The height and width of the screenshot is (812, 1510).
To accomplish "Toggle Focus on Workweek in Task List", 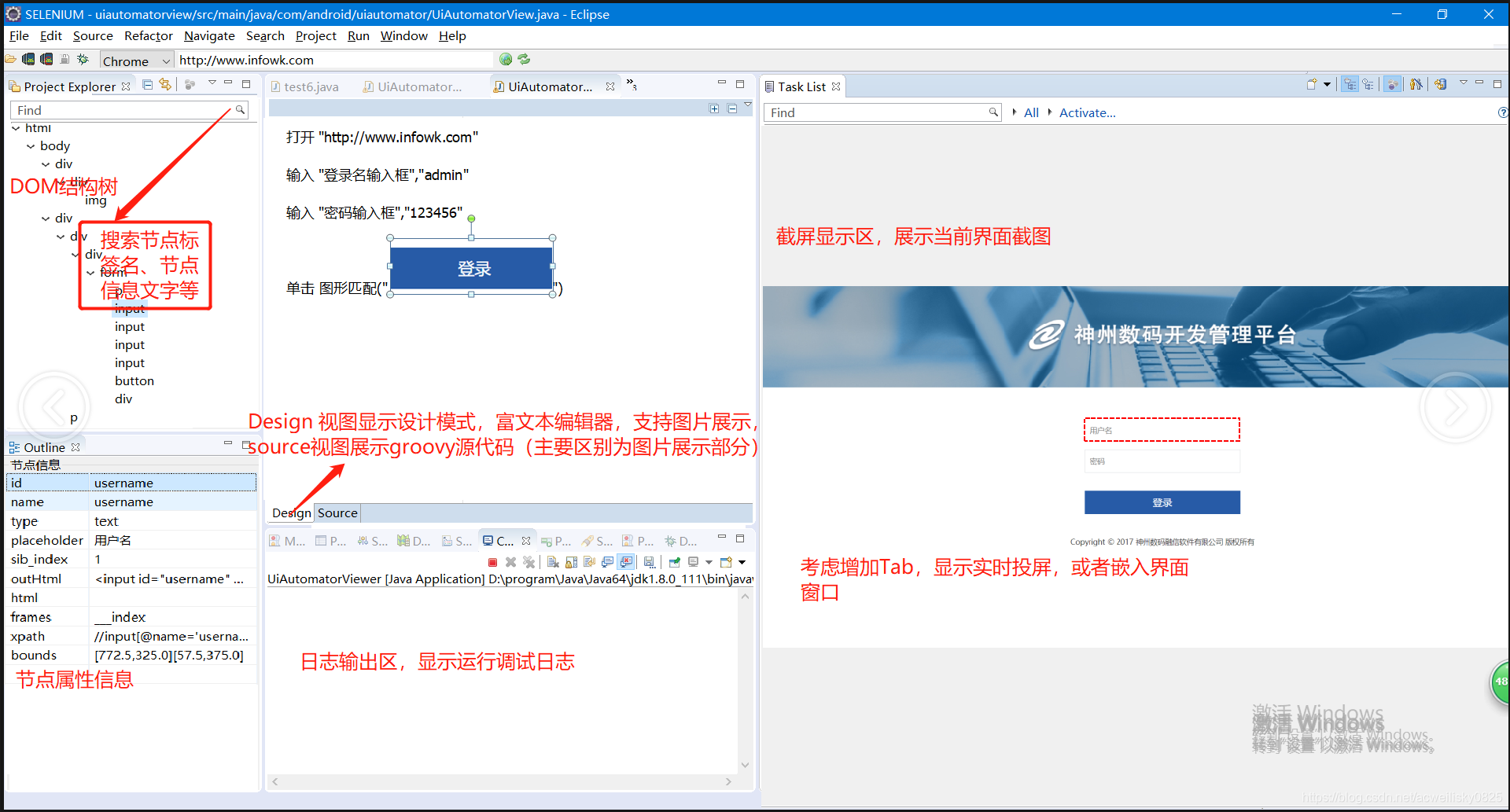I will (1393, 85).
